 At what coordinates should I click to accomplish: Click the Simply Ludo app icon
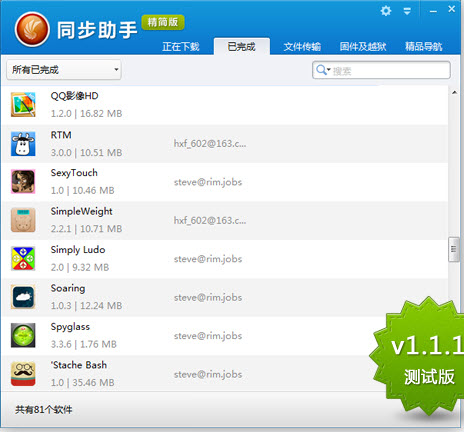(x=23, y=258)
